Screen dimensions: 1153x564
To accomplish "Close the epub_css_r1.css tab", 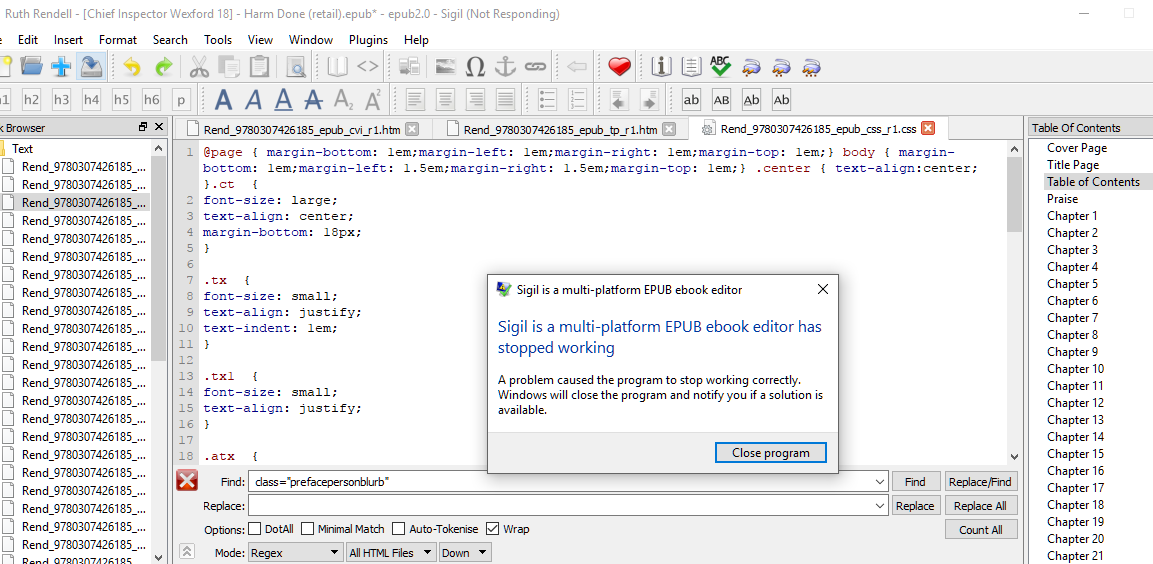I will (928, 128).
